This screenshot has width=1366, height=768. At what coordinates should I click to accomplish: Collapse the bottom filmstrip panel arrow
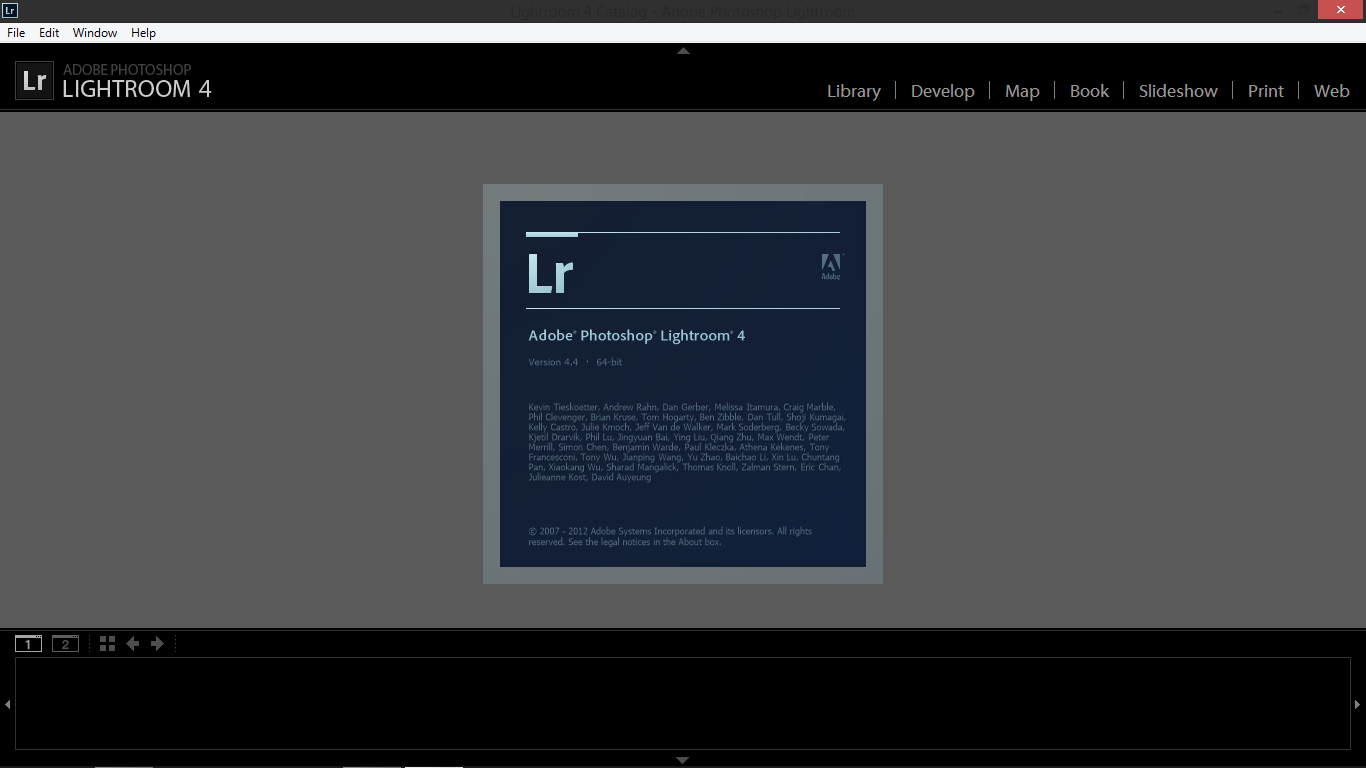tap(683, 760)
